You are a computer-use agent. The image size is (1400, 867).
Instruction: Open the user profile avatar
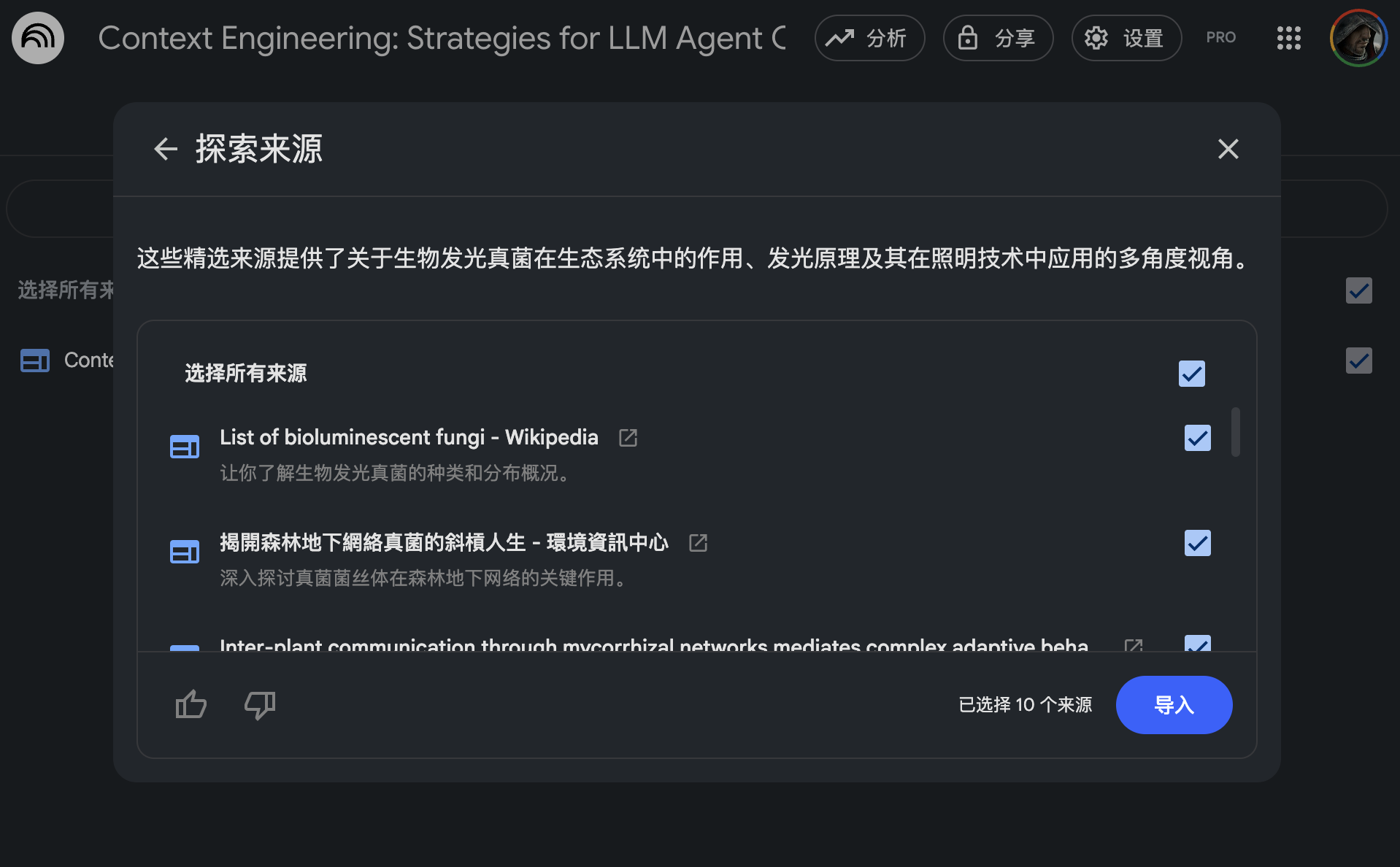1358,38
